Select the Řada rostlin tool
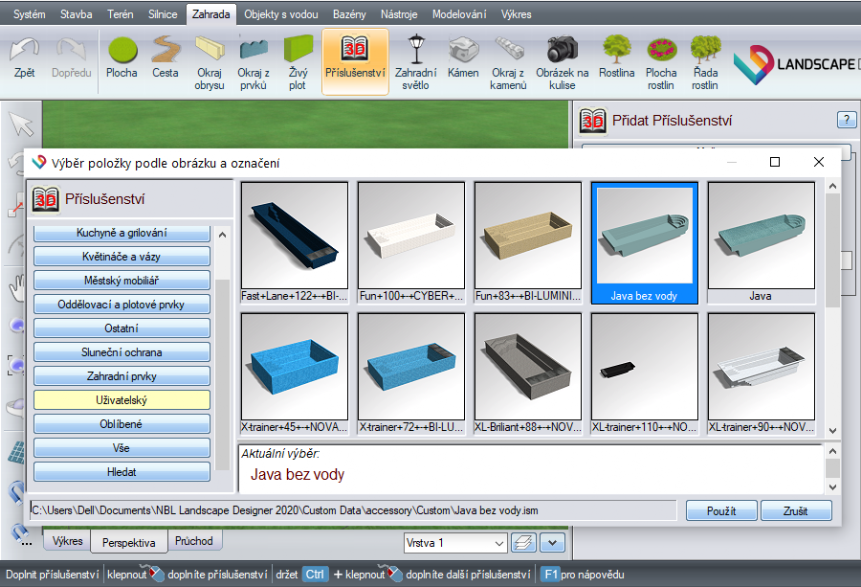Viewport: 861px width, 587px height. [705, 63]
